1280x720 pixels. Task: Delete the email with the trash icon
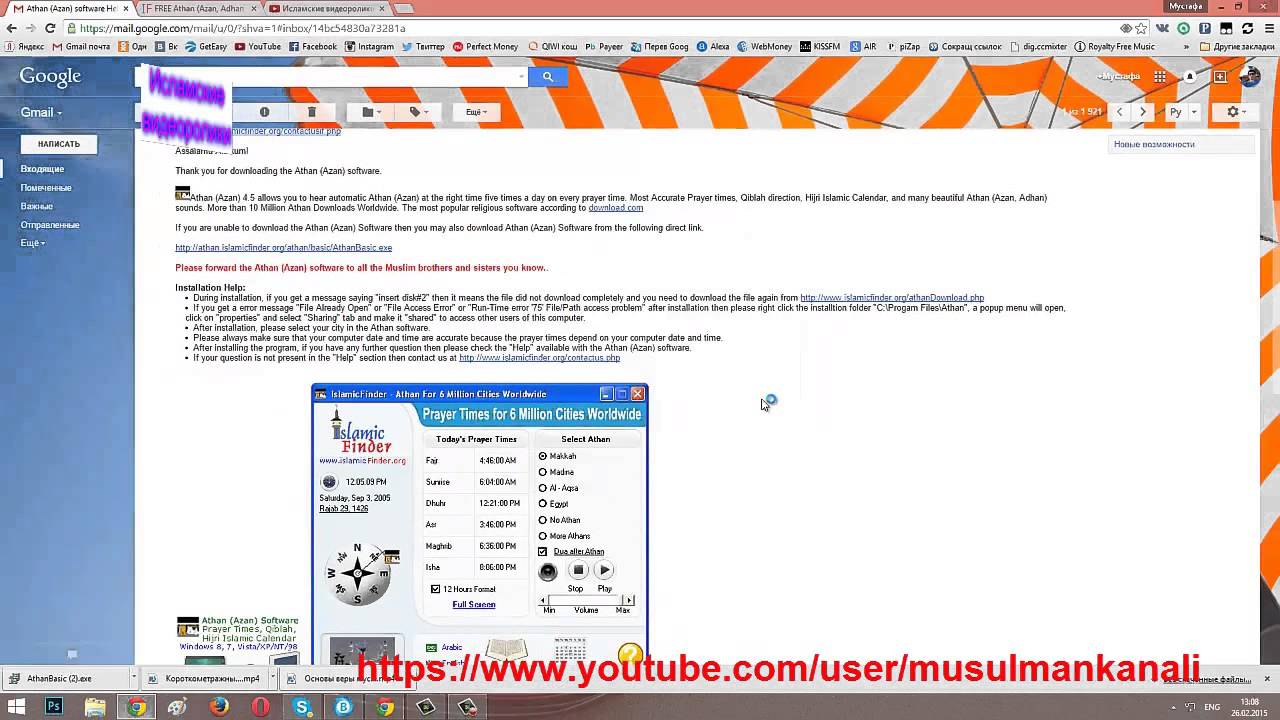tap(311, 112)
